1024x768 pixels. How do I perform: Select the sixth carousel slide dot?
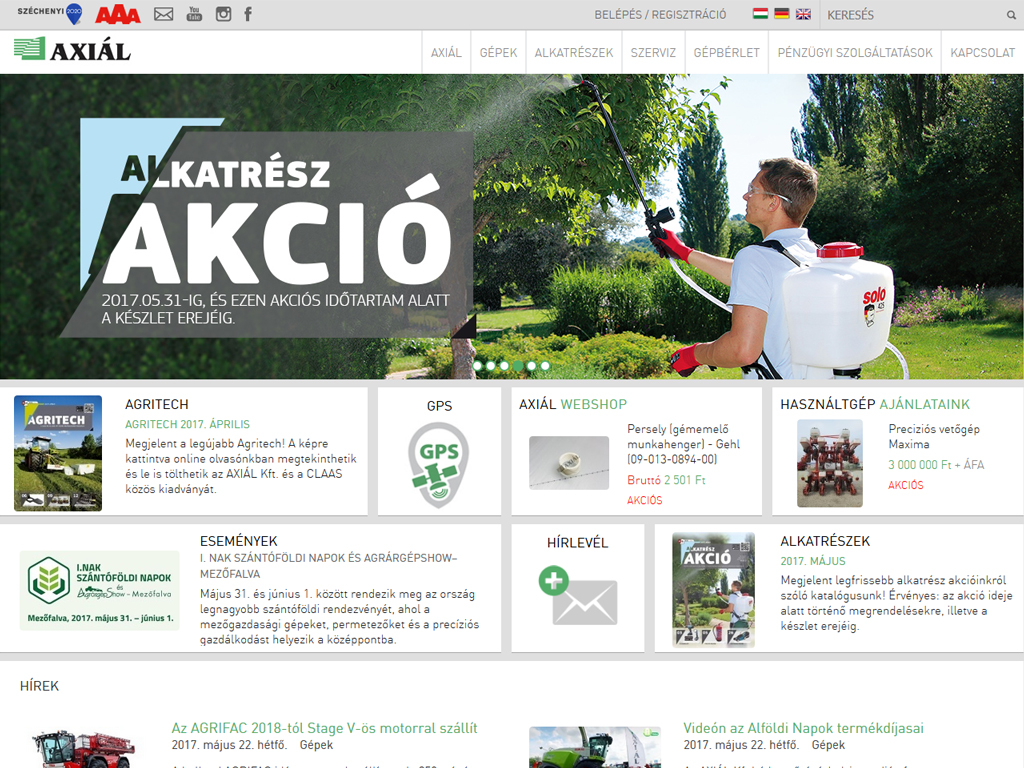(545, 366)
